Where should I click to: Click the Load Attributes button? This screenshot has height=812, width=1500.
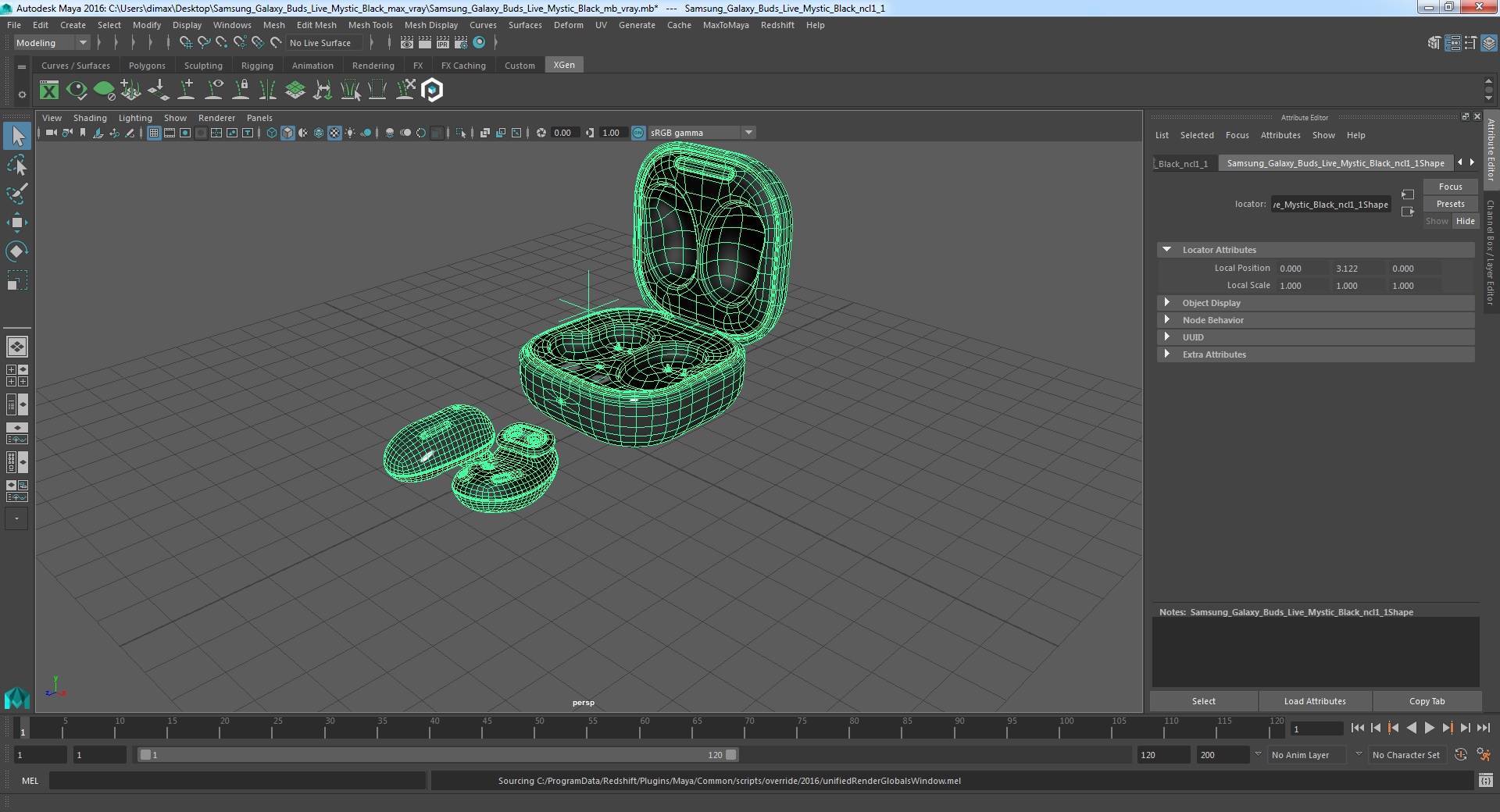coord(1315,701)
